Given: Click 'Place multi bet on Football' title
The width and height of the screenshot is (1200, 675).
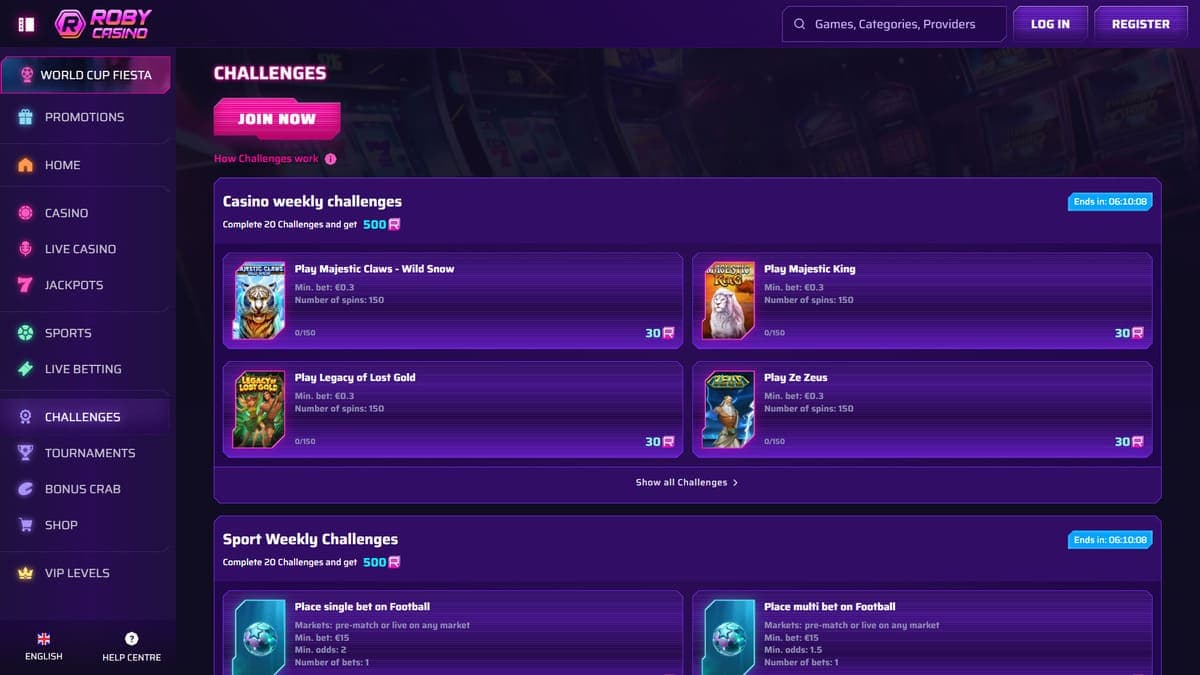Looking at the screenshot, I should click(x=830, y=607).
